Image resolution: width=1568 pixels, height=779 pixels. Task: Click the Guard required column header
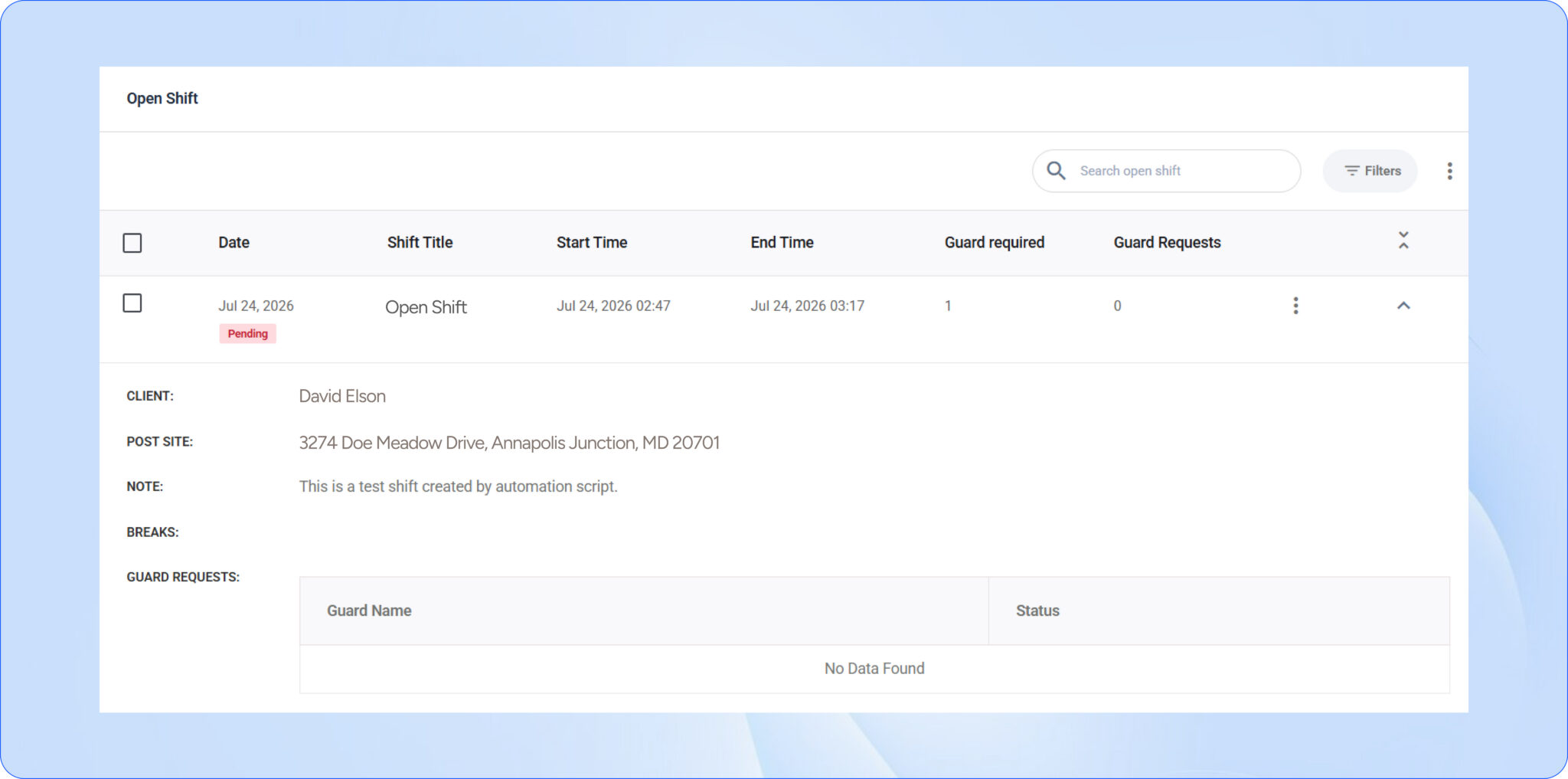(x=995, y=243)
